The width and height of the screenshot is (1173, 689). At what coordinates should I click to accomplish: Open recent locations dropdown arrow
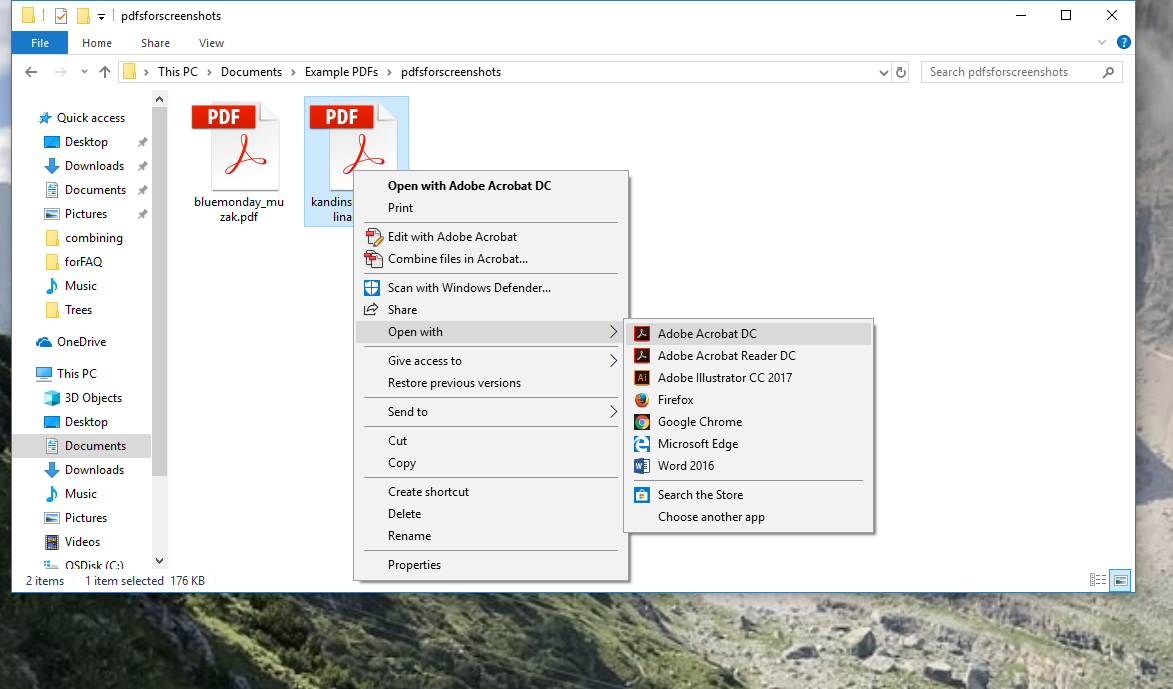(x=84, y=72)
